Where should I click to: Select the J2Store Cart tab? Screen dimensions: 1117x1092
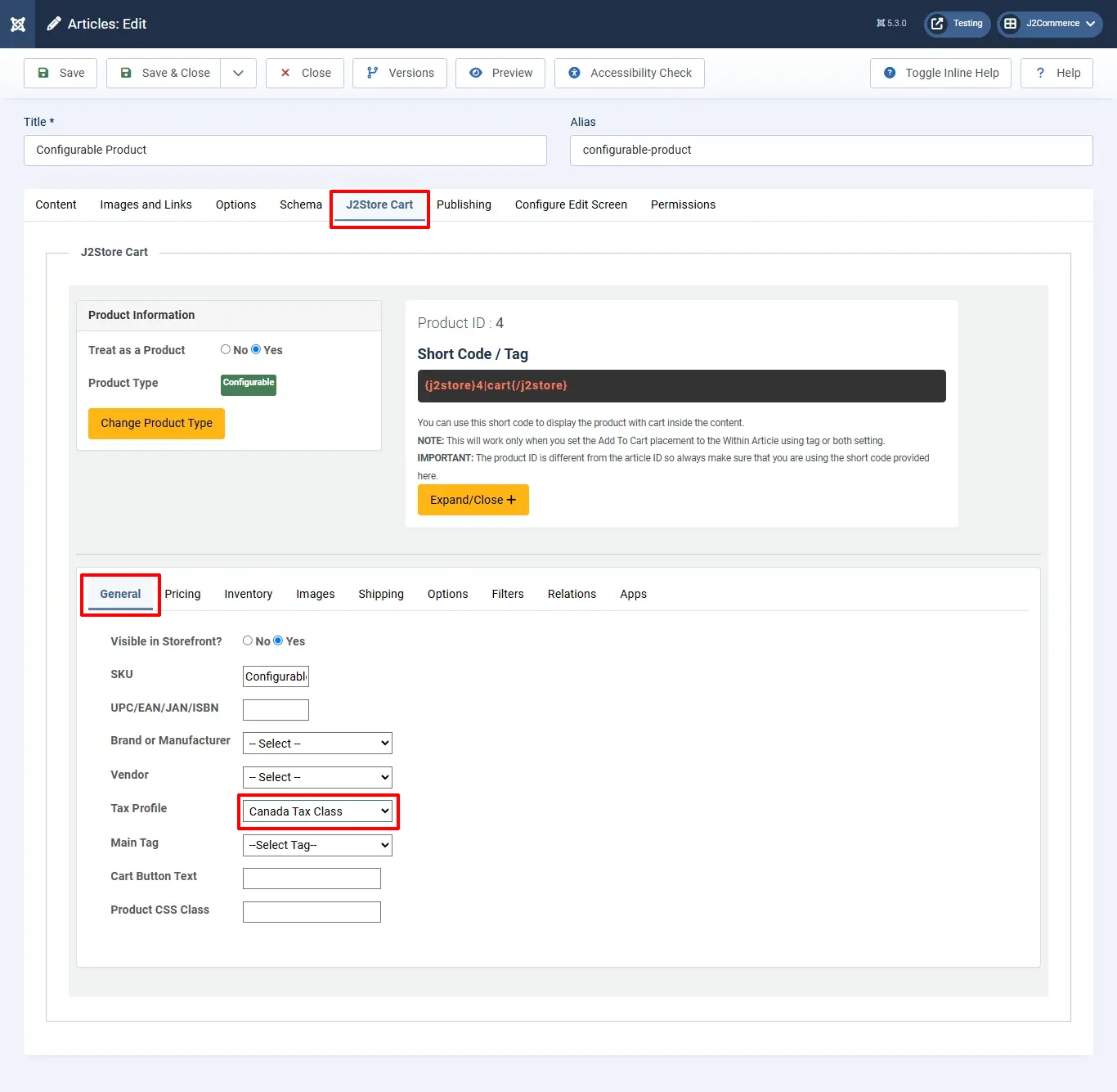coord(379,204)
